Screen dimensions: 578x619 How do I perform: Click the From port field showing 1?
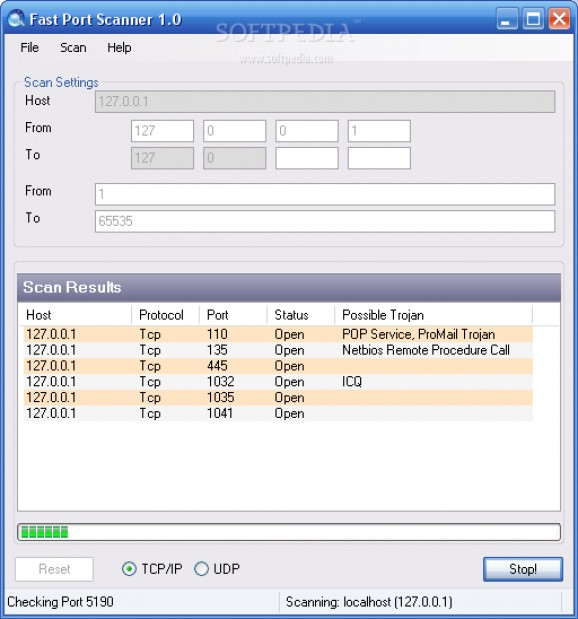coord(325,194)
